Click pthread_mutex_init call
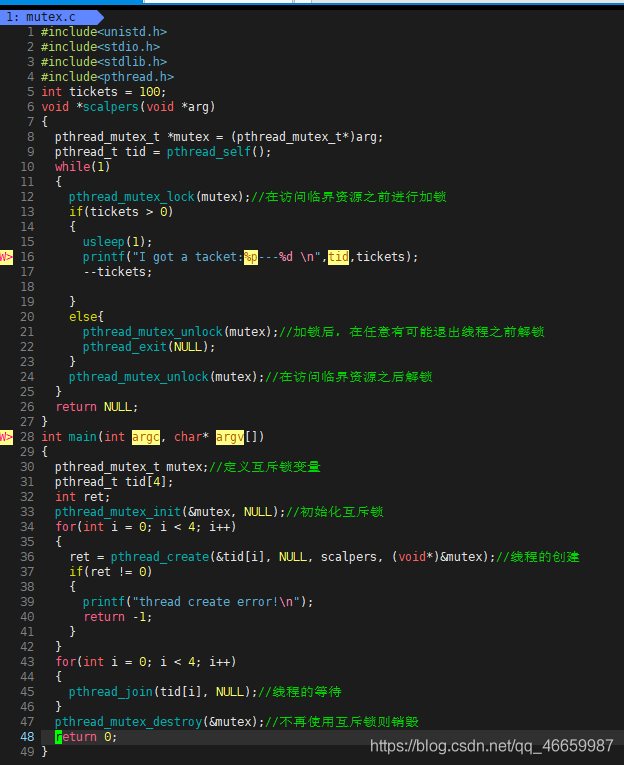This screenshot has width=624, height=765. (170, 512)
